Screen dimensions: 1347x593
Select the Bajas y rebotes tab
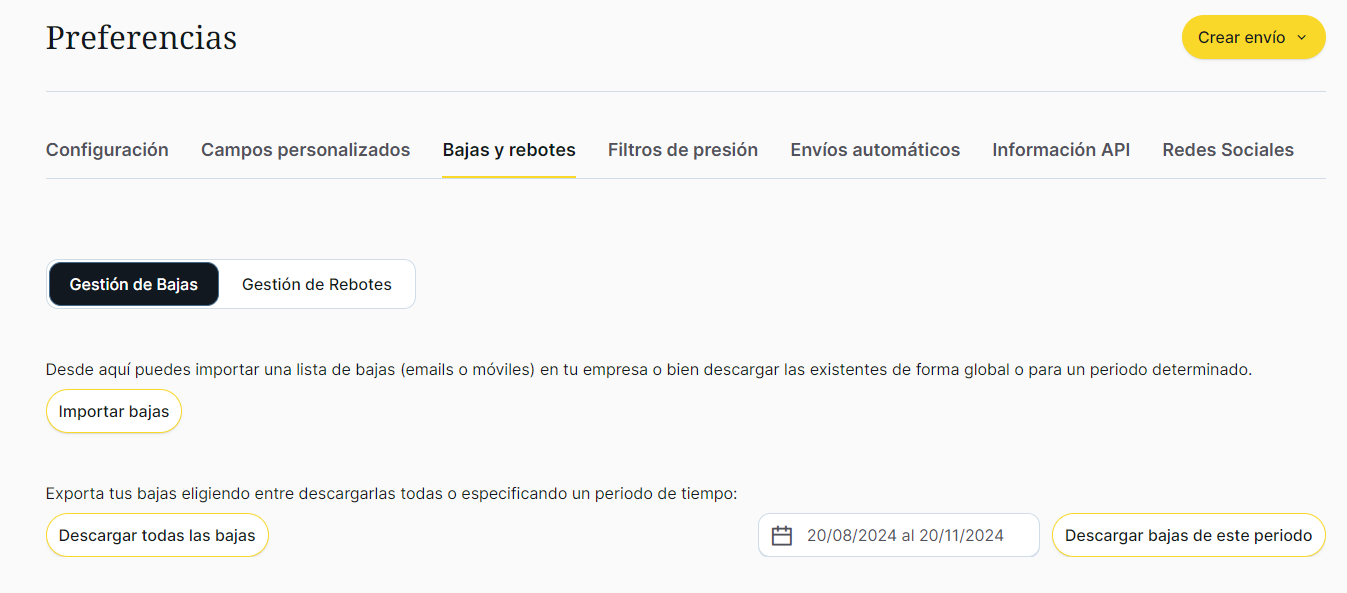(x=509, y=150)
